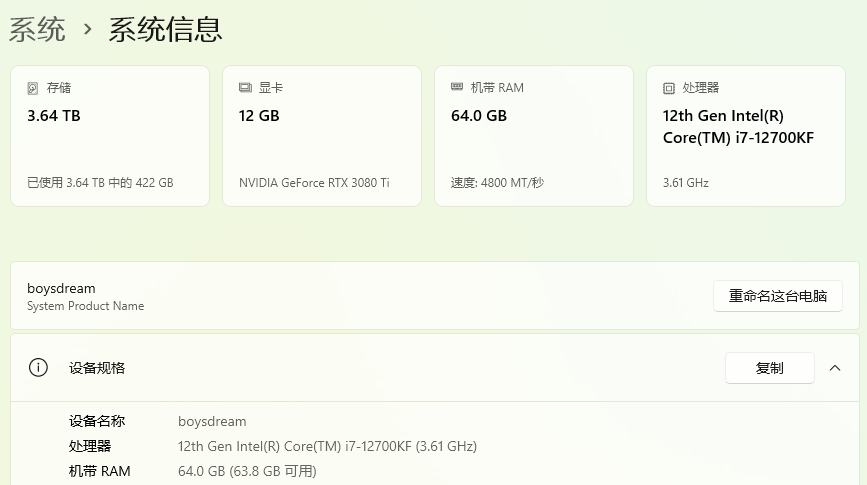Click the 机带 RAM specification row value
This screenshot has width=867, height=485.
[x=247, y=471]
